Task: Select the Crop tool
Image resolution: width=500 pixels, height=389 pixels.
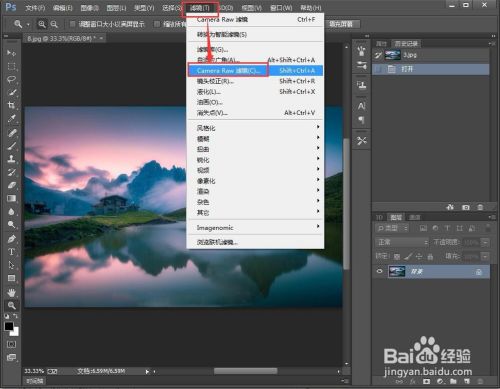Action: tap(11, 105)
